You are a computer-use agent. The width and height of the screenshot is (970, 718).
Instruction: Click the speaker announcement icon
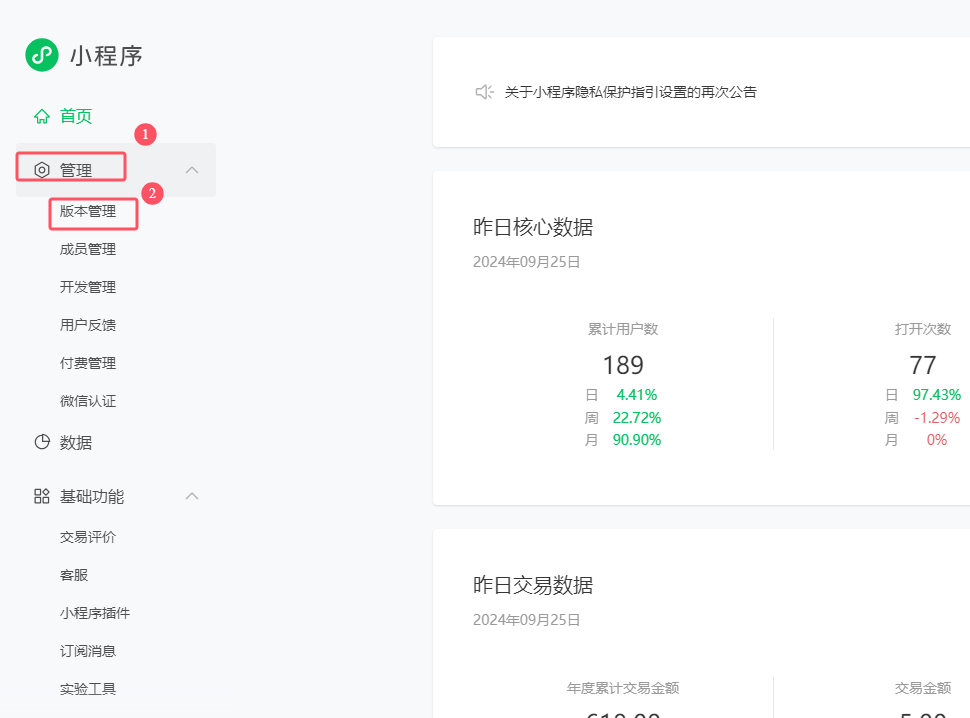484,92
